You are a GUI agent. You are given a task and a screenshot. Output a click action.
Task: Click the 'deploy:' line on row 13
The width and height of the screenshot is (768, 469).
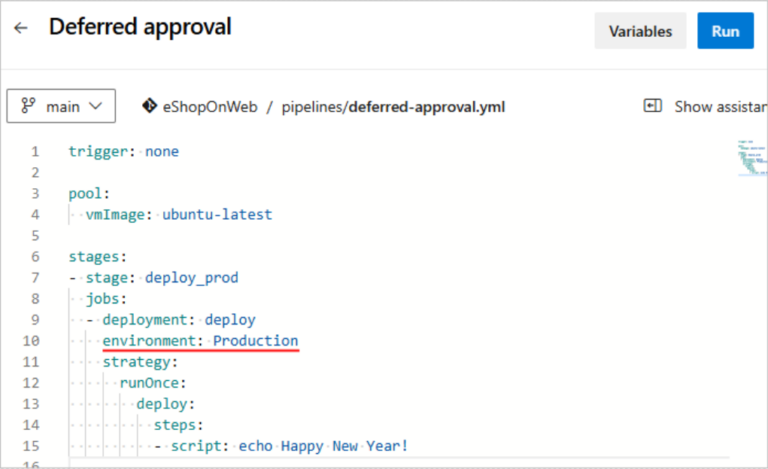point(166,404)
